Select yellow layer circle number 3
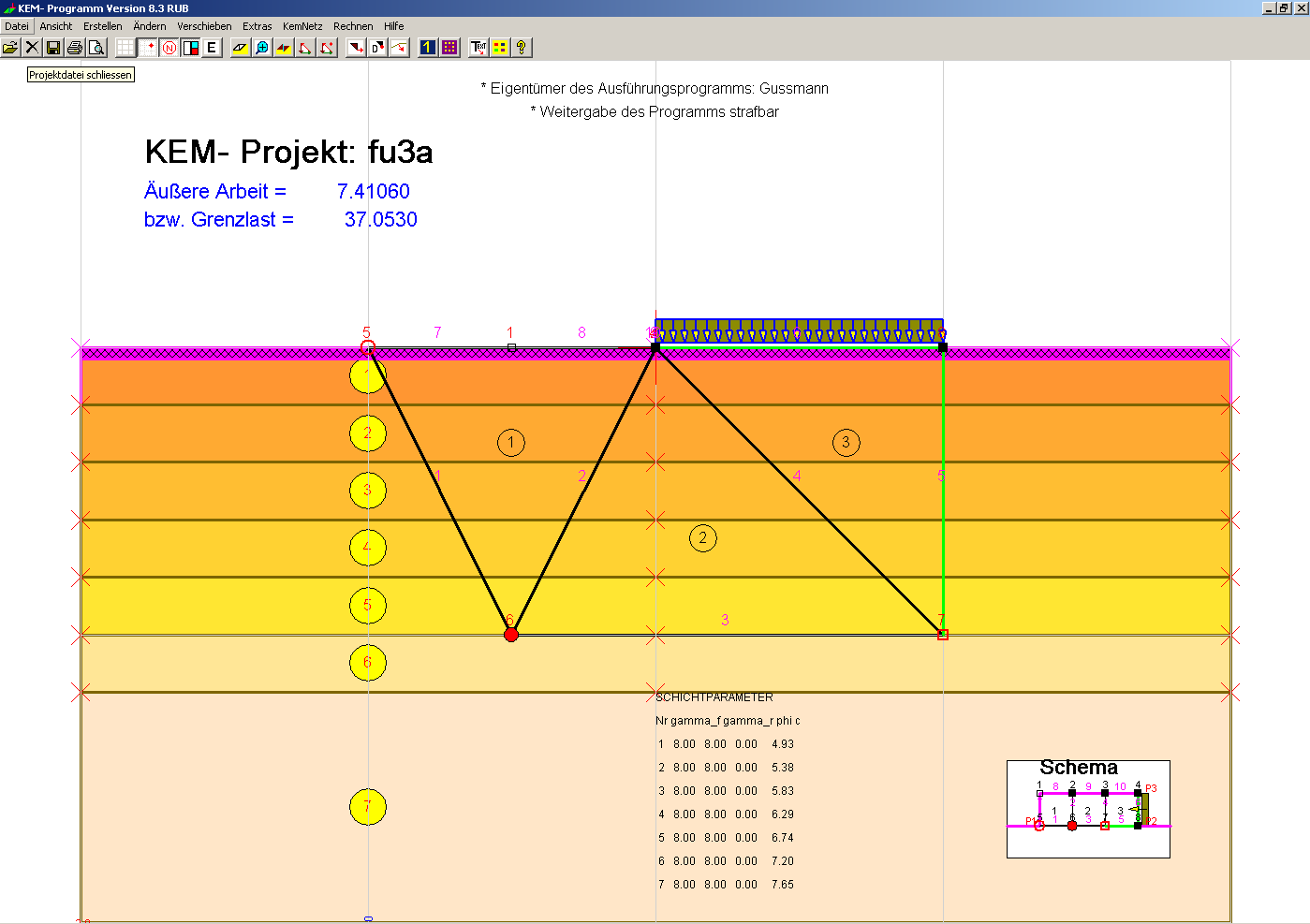Screen dimensions: 1310x924 (368, 491)
